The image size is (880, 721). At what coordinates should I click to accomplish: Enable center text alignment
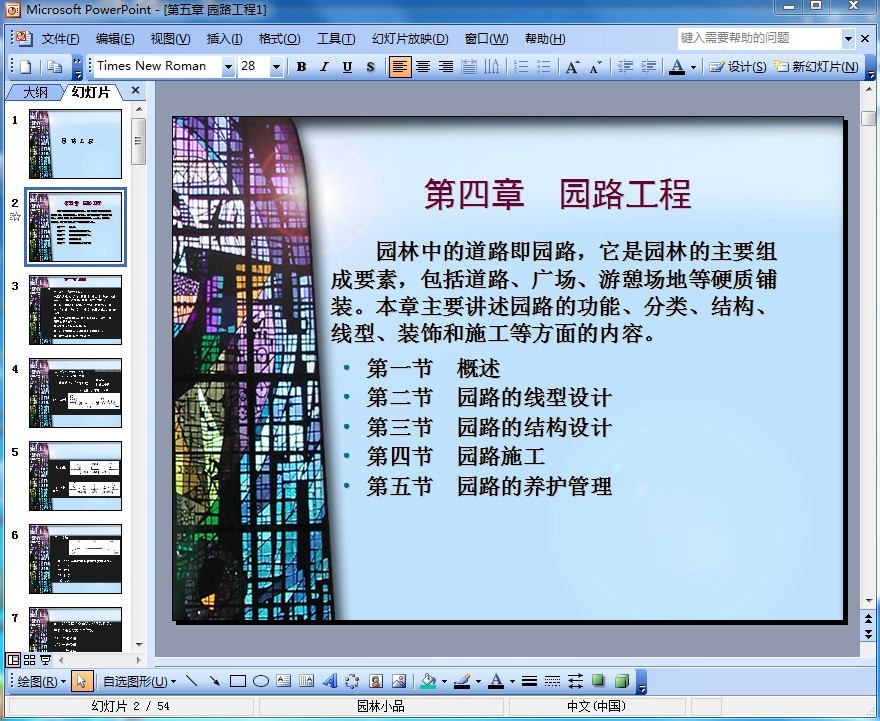423,67
